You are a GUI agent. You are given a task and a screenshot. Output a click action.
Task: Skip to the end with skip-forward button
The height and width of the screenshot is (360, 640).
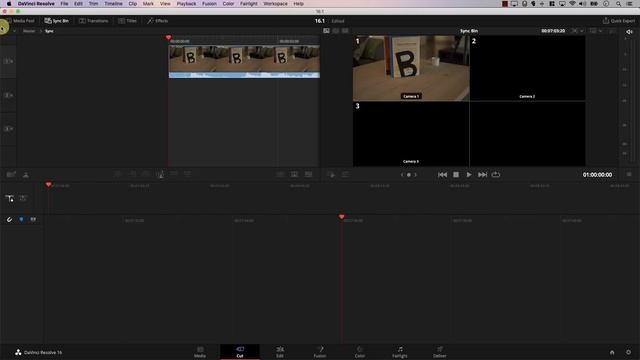(x=482, y=175)
